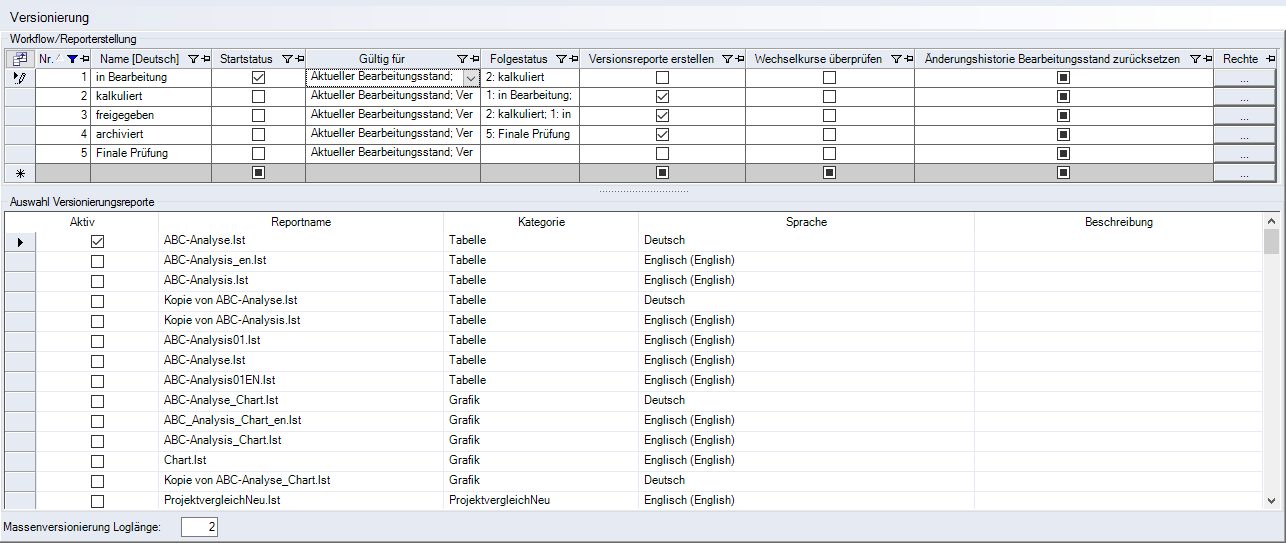
Task: Open Gültig für dropdown in first row
Action: tap(470, 77)
